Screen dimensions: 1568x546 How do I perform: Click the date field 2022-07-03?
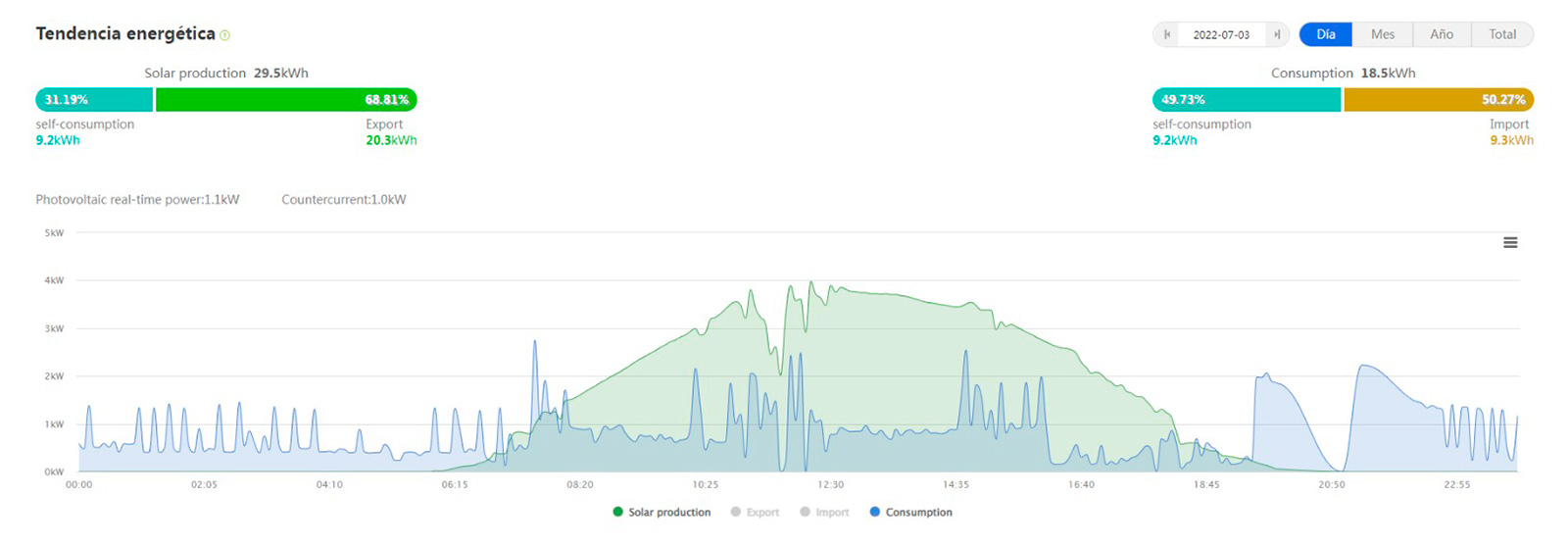tap(1221, 34)
